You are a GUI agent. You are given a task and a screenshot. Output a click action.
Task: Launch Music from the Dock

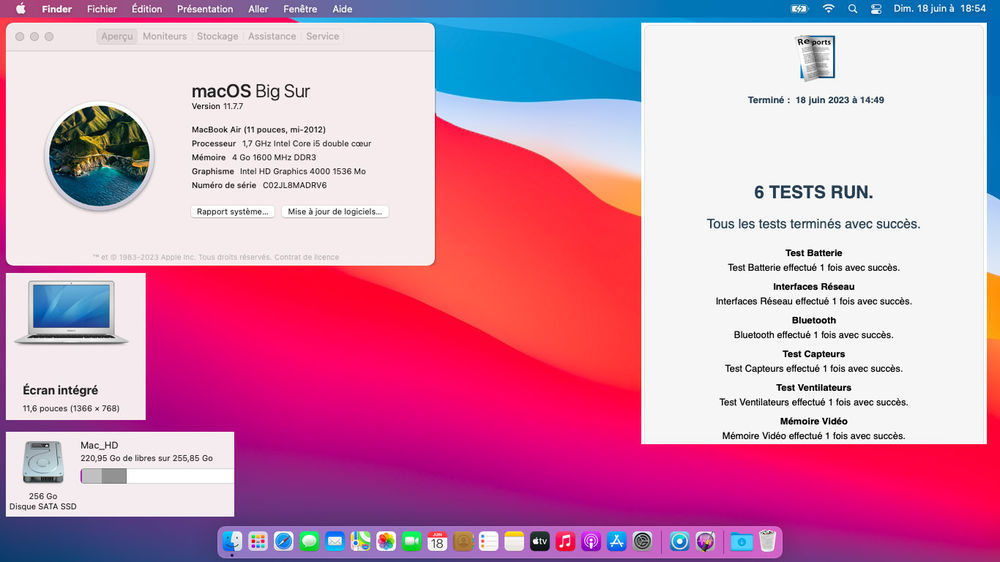pos(565,541)
